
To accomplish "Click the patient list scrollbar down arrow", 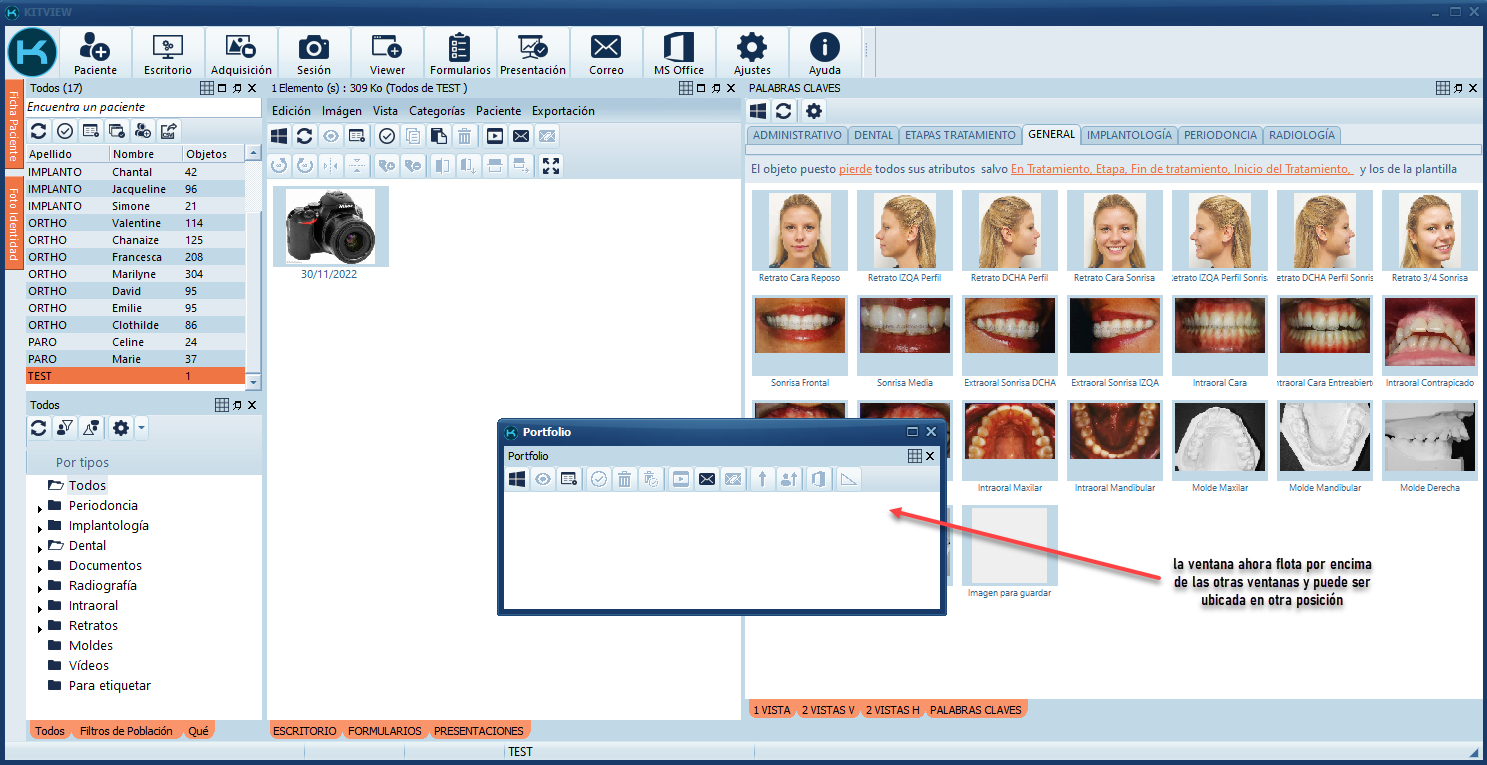I will 253,382.
